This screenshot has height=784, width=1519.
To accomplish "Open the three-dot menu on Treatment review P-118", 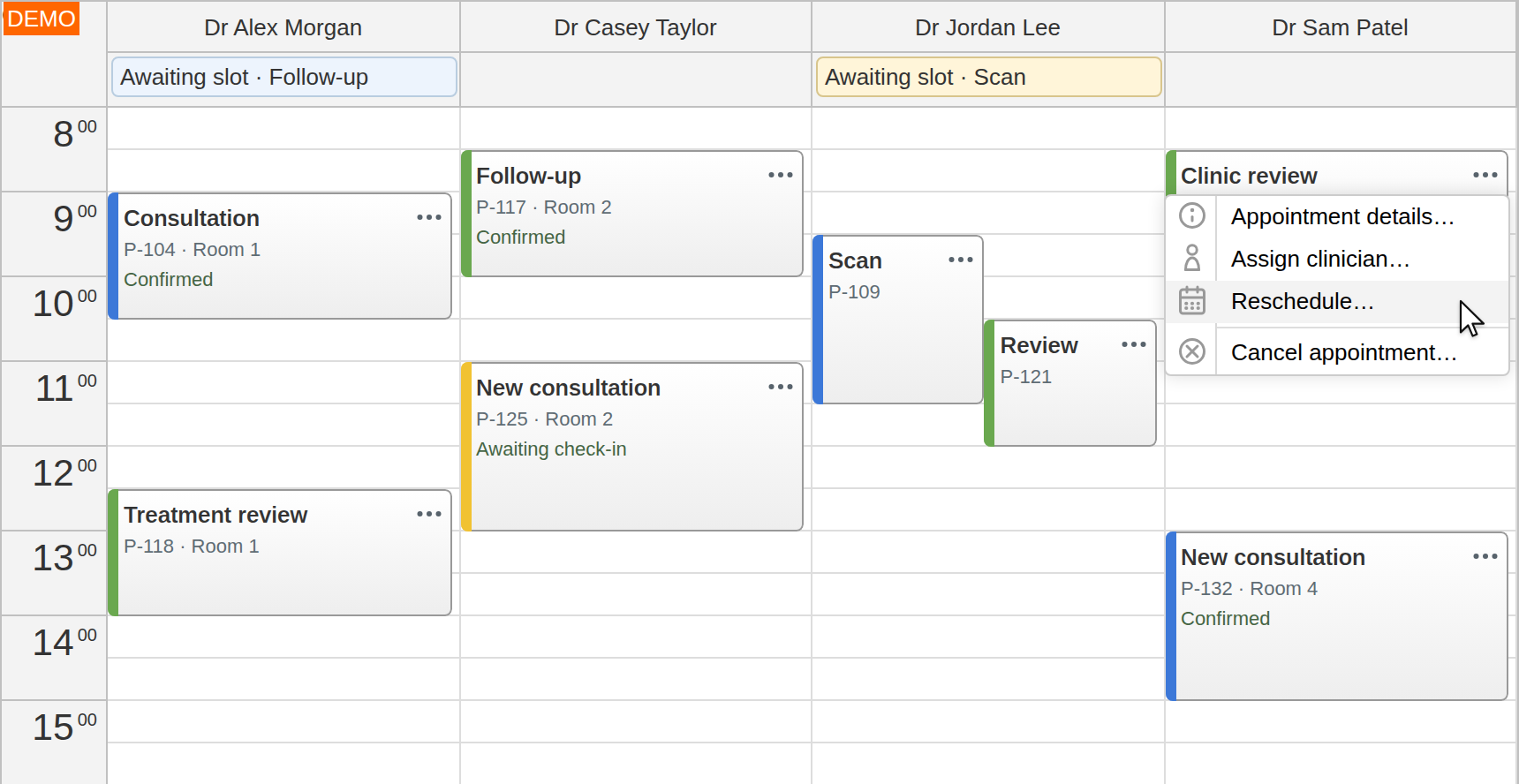I will point(429,514).
